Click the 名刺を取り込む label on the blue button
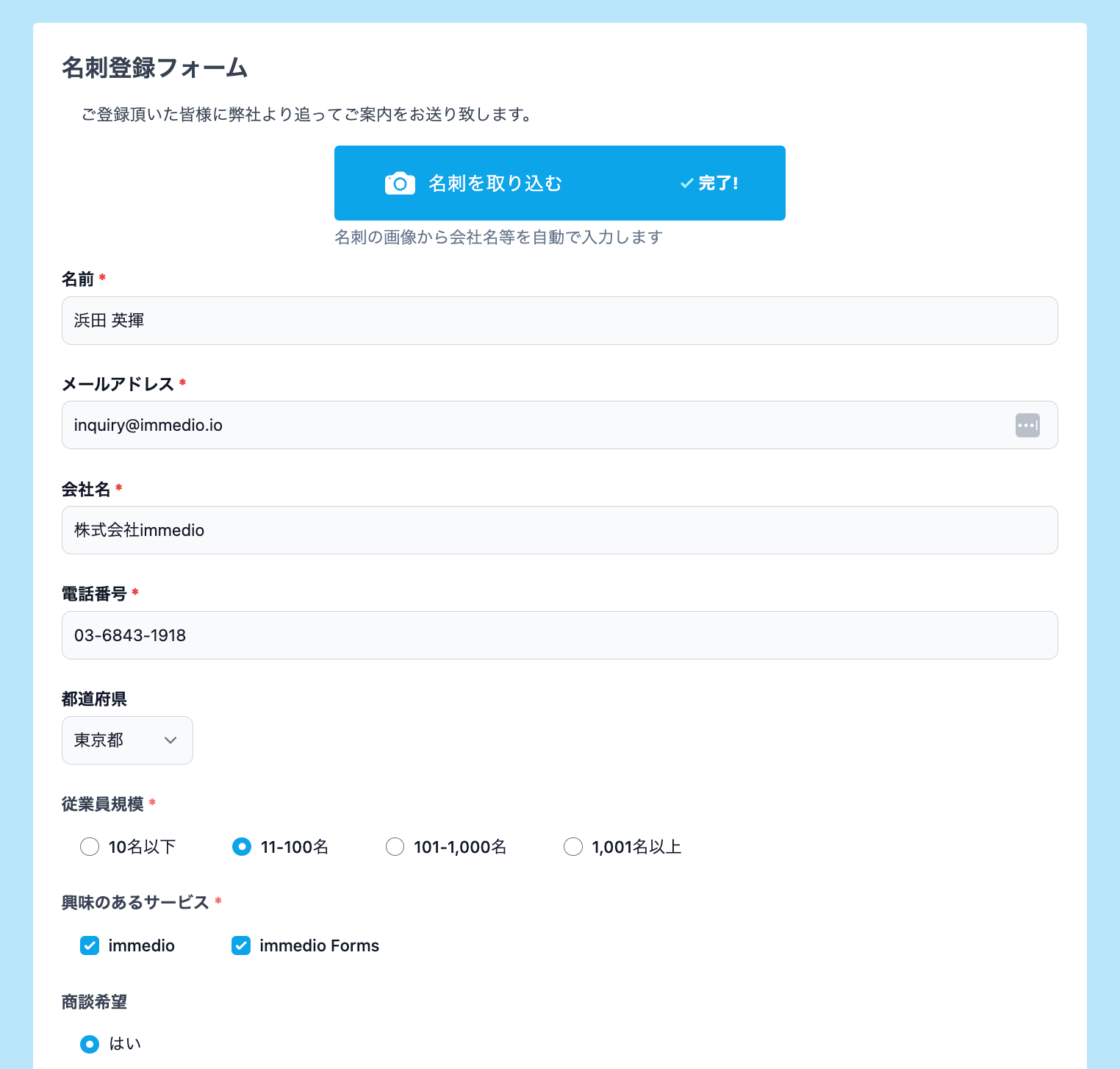1120x1069 pixels. (495, 183)
